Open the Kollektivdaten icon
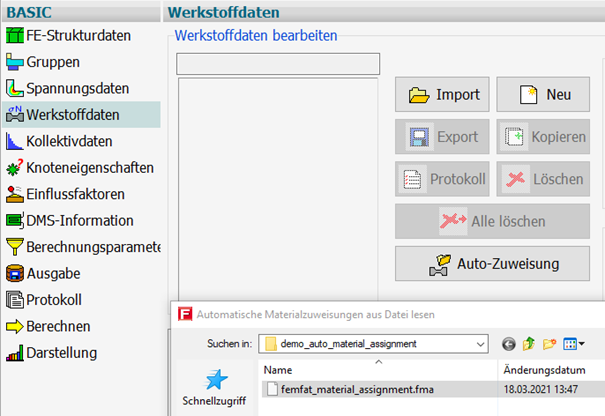 click(x=15, y=141)
